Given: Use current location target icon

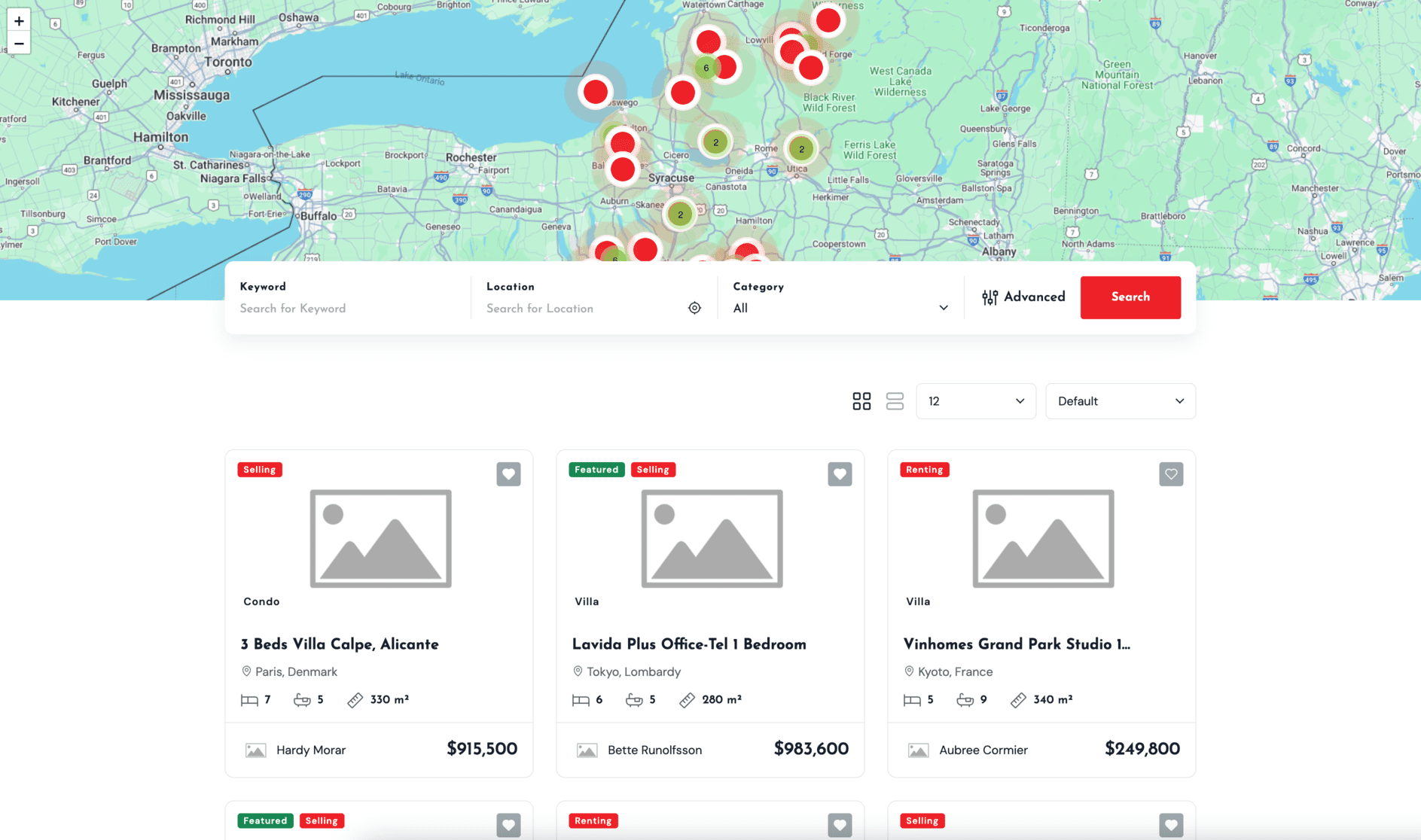Looking at the screenshot, I should pos(694,308).
